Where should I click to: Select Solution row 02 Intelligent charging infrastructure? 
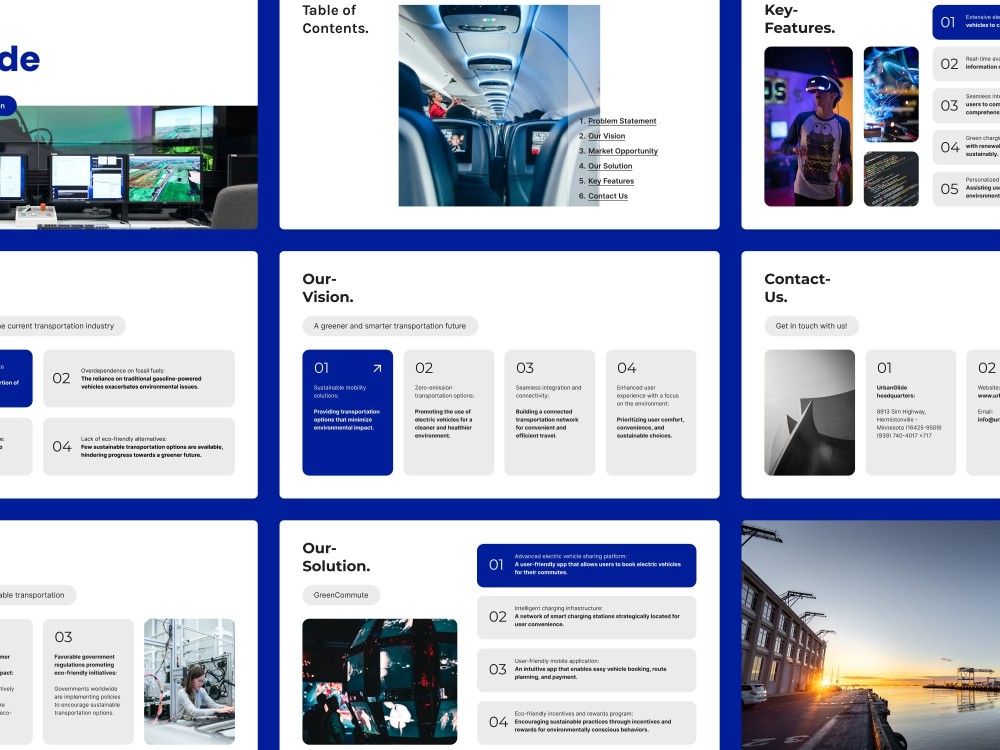(x=586, y=617)
